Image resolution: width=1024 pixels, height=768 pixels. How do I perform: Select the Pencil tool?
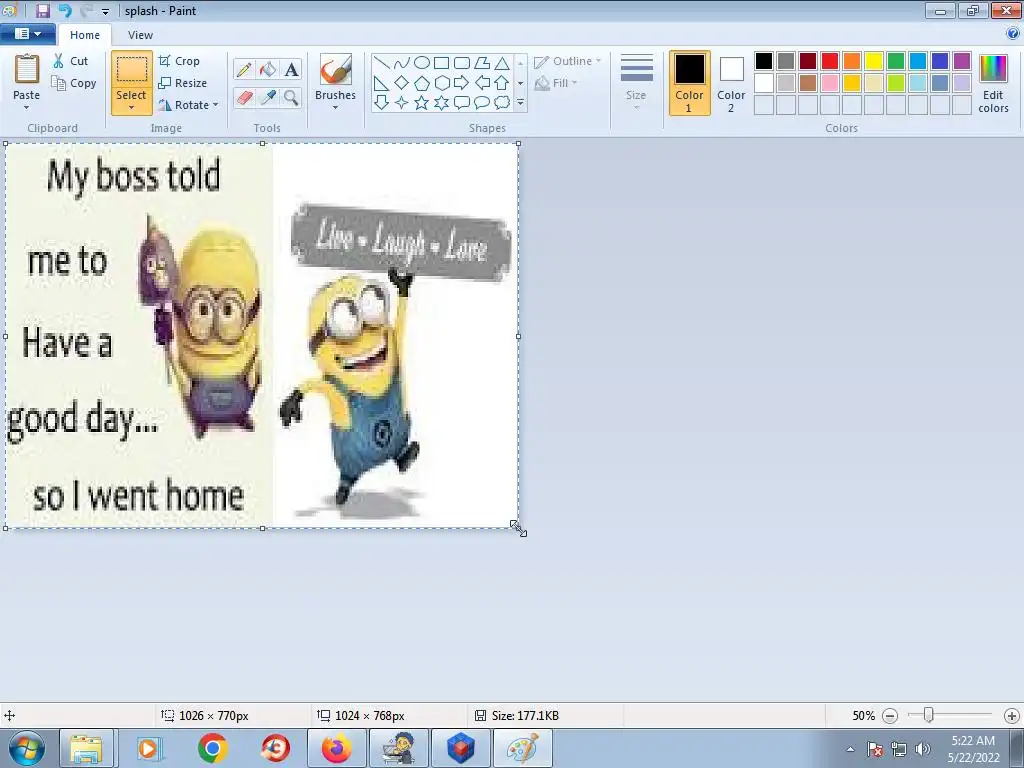(x=244, y=69)
